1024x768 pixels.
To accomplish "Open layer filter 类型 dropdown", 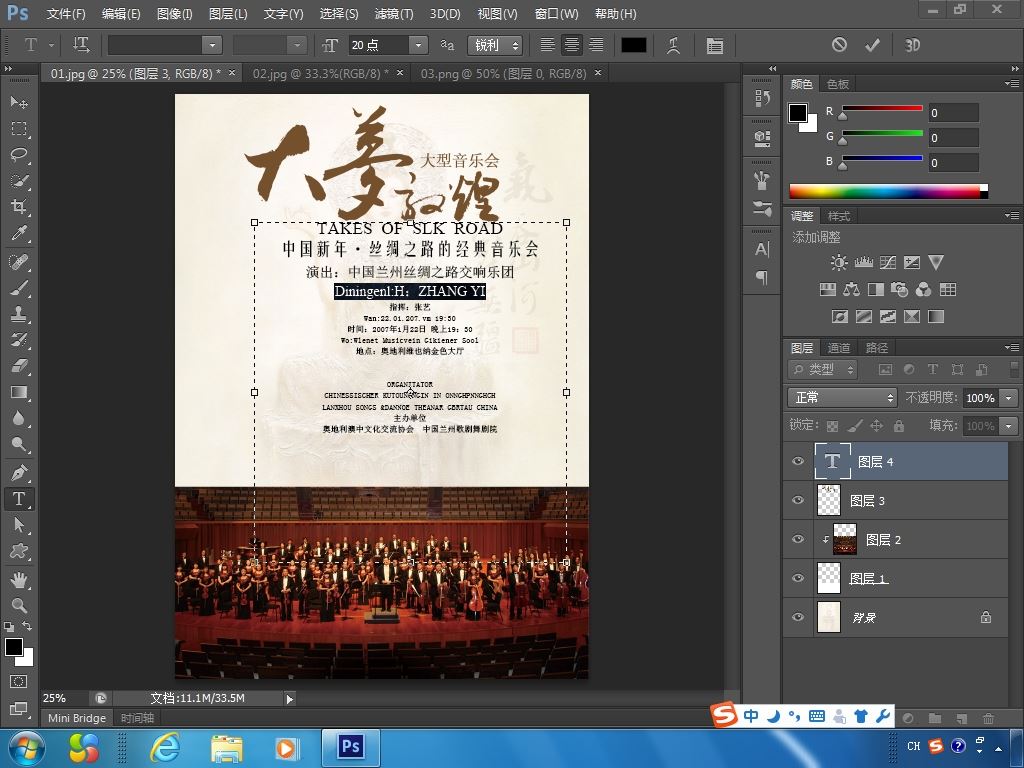I will (x=822, y=370).
